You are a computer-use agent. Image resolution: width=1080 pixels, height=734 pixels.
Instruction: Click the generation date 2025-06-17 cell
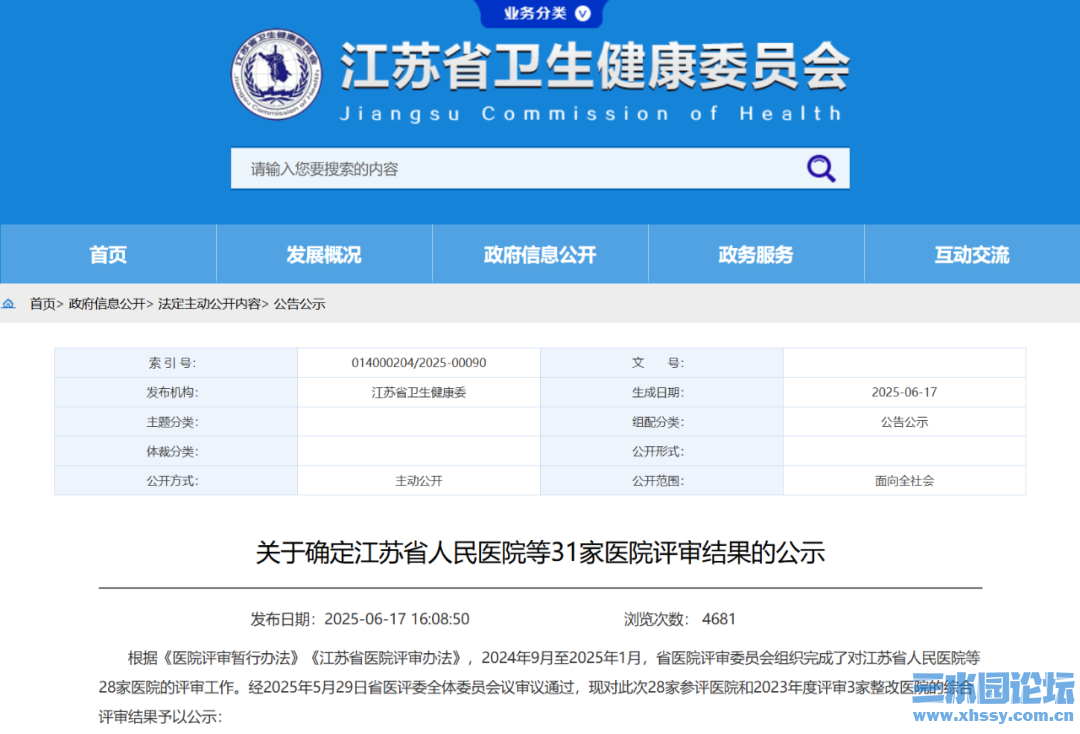904,392
